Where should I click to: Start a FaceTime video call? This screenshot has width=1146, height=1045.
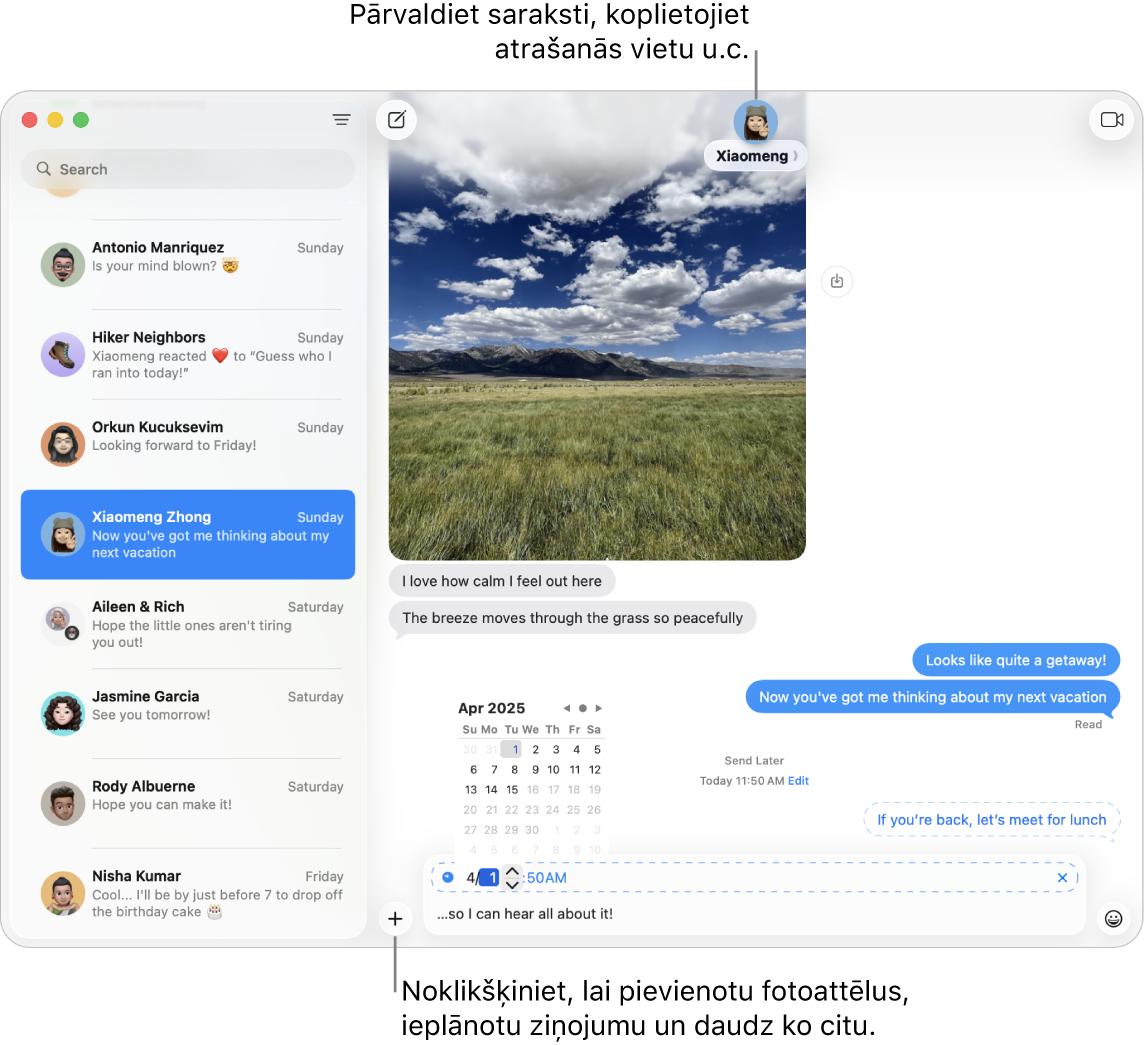click(x=1112, y=119)
